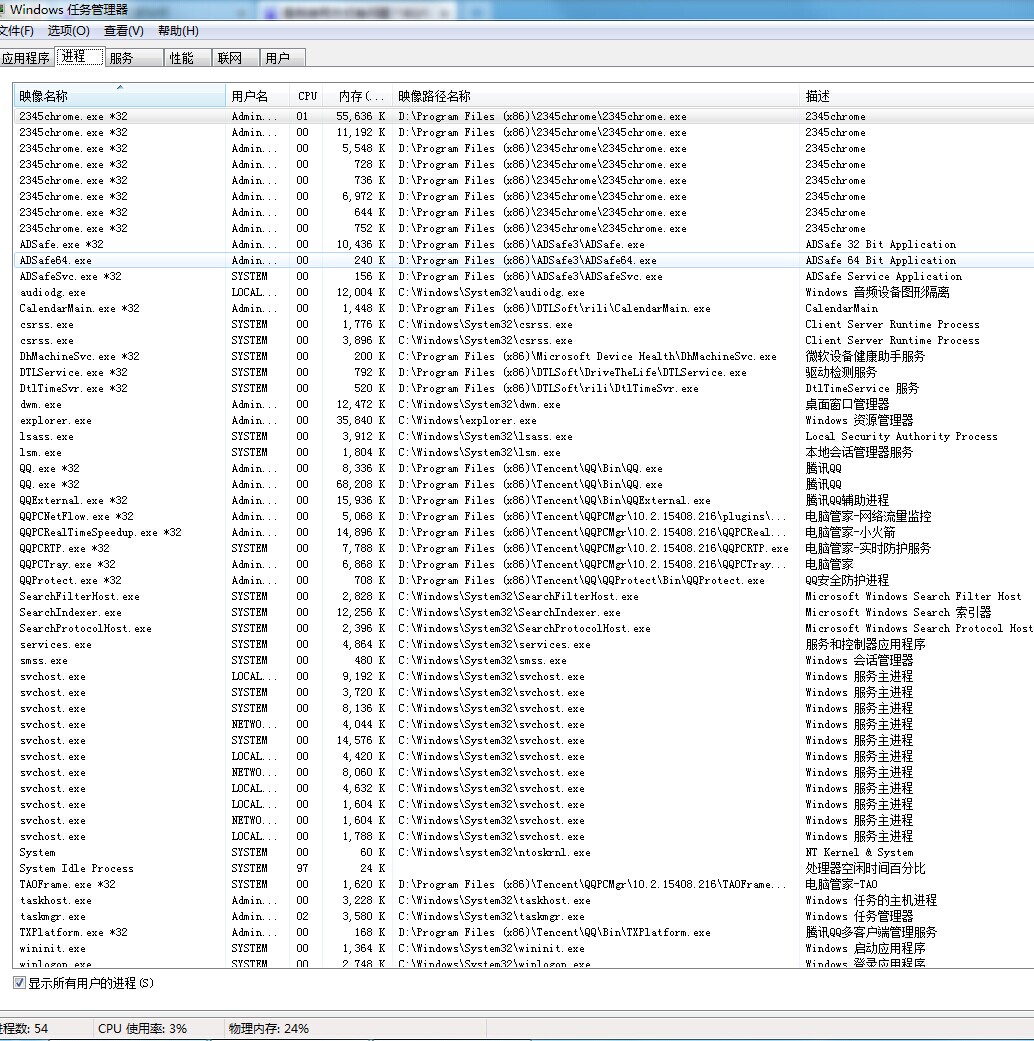
Task: Click the 处理器空闲时间百分比 description
Action: [x=865, y=868]
